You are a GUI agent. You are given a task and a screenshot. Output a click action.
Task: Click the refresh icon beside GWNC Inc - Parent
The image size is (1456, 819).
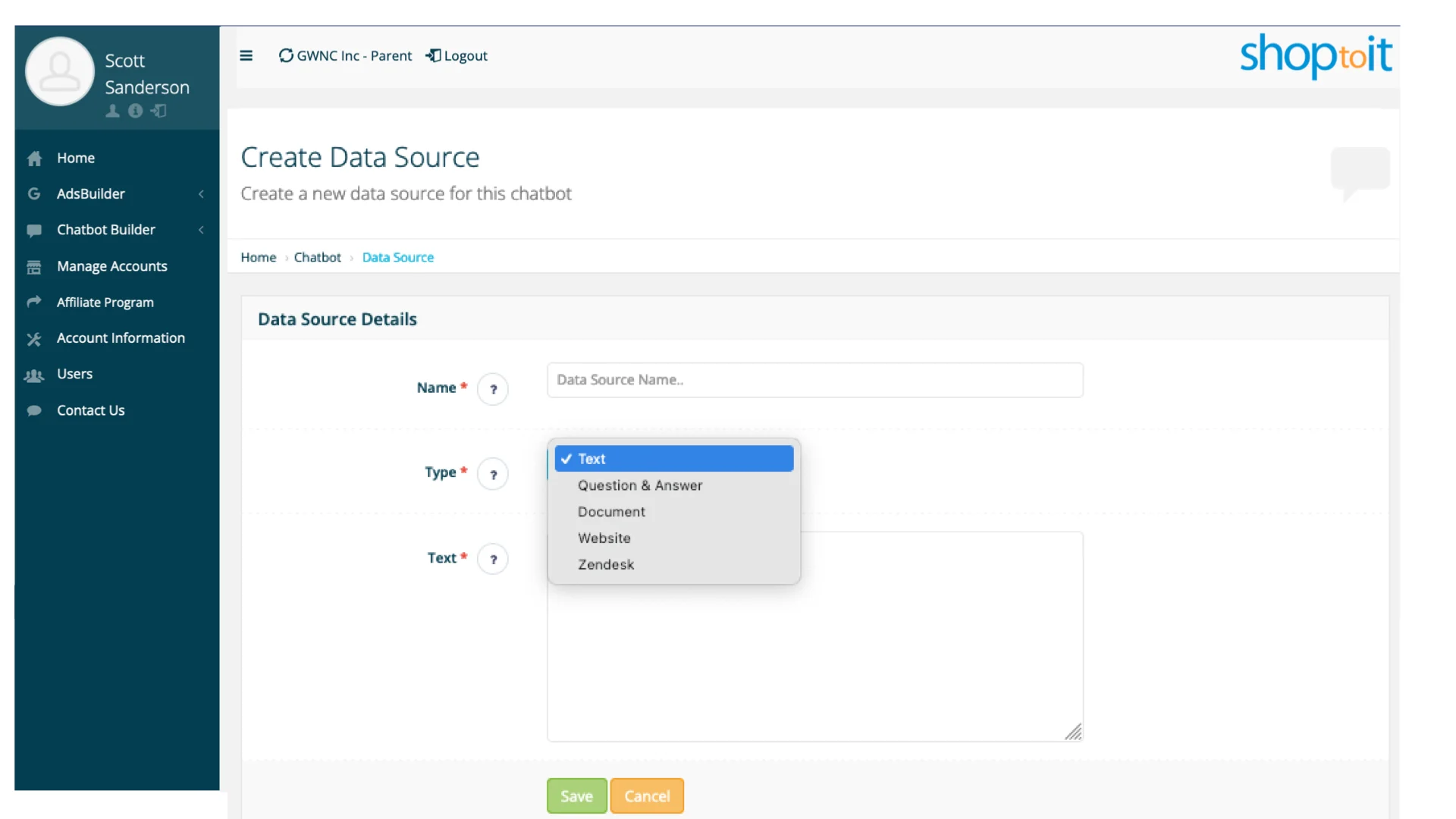coord(285,55)
